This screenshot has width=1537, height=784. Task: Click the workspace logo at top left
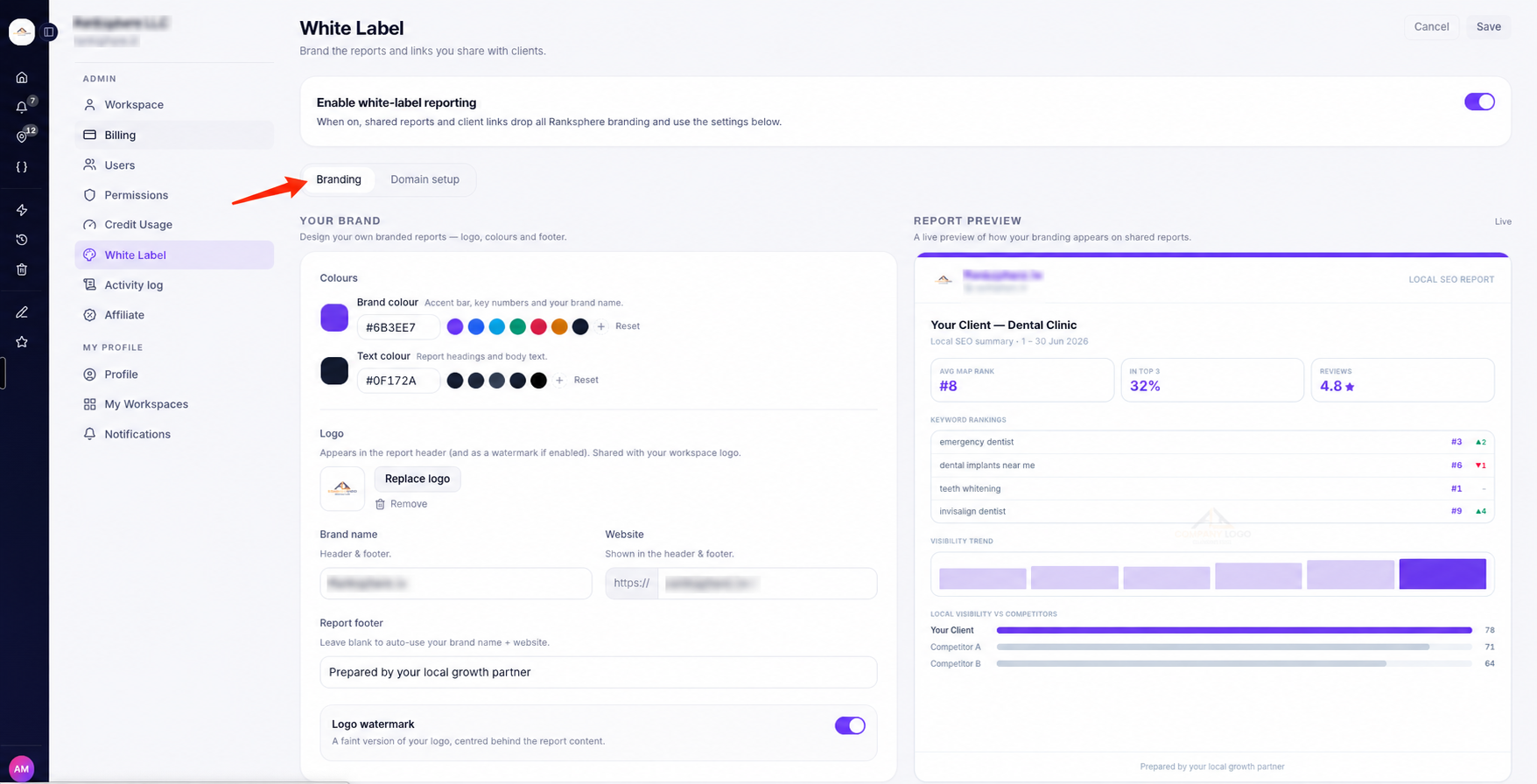pos(22,32)
